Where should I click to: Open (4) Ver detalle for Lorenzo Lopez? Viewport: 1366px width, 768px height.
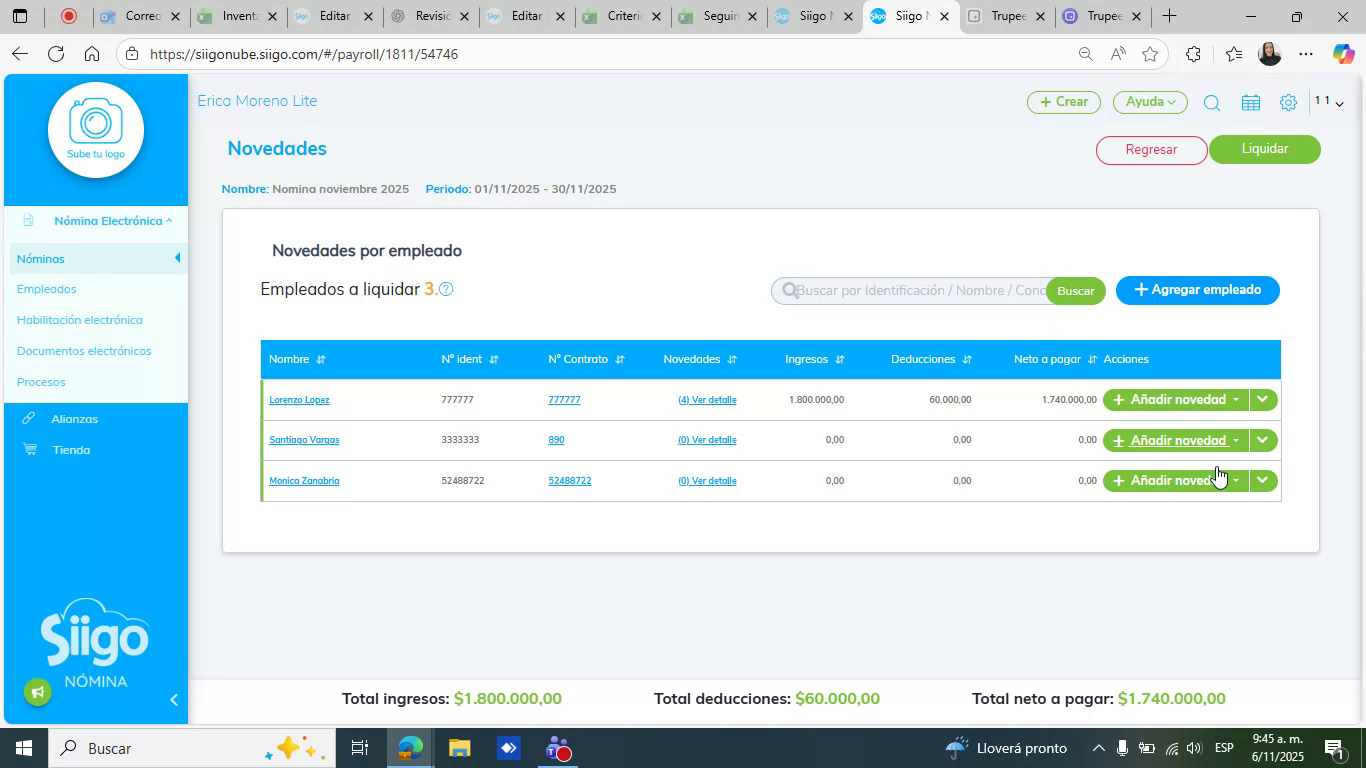tap(707, 400)
